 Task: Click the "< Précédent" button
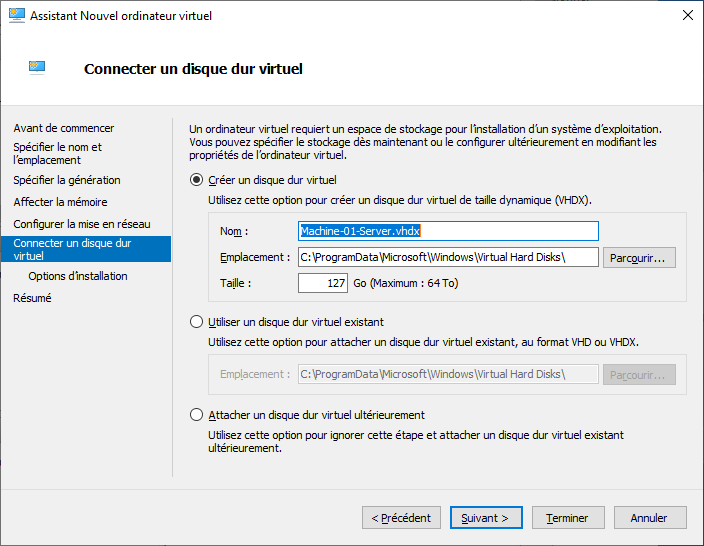(x=401, y=518)
